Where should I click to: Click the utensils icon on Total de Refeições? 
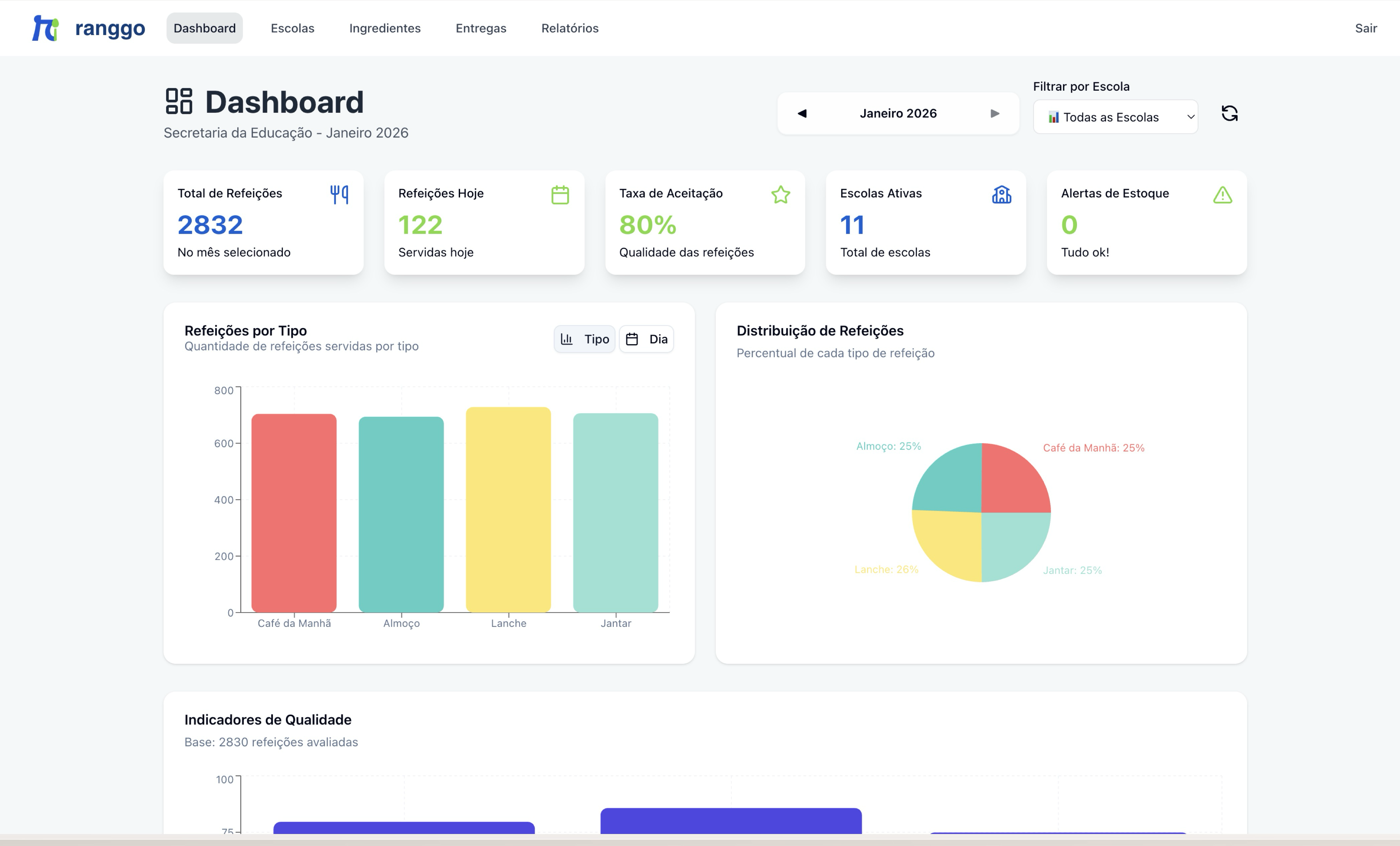[339, 194]
